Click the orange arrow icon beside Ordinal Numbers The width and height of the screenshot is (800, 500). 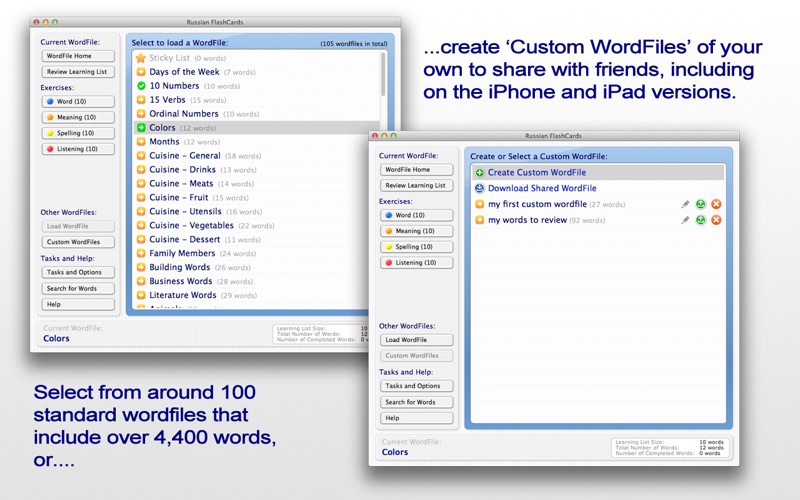141,114
